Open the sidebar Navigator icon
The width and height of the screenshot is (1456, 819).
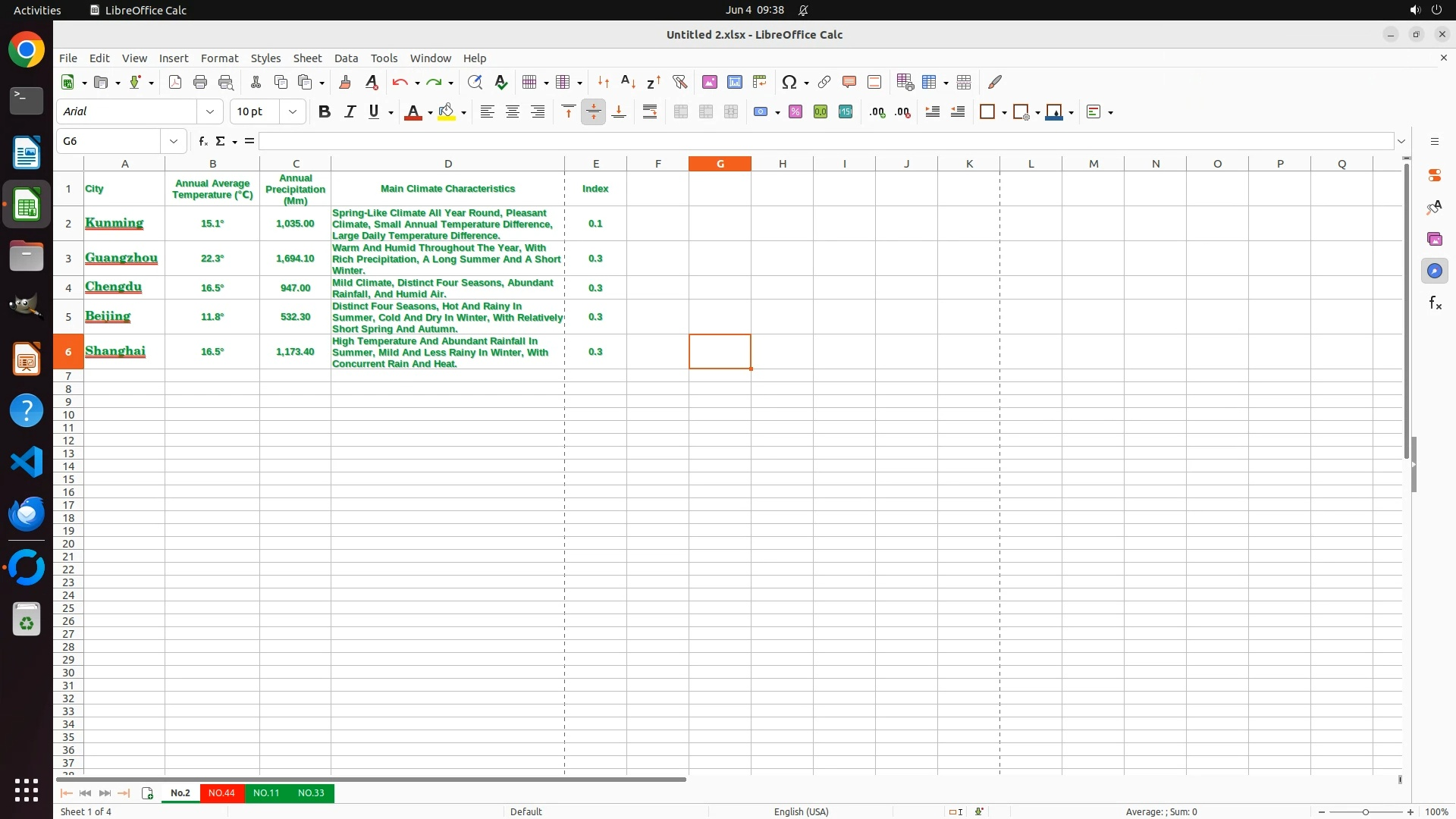coord(1434,271)
